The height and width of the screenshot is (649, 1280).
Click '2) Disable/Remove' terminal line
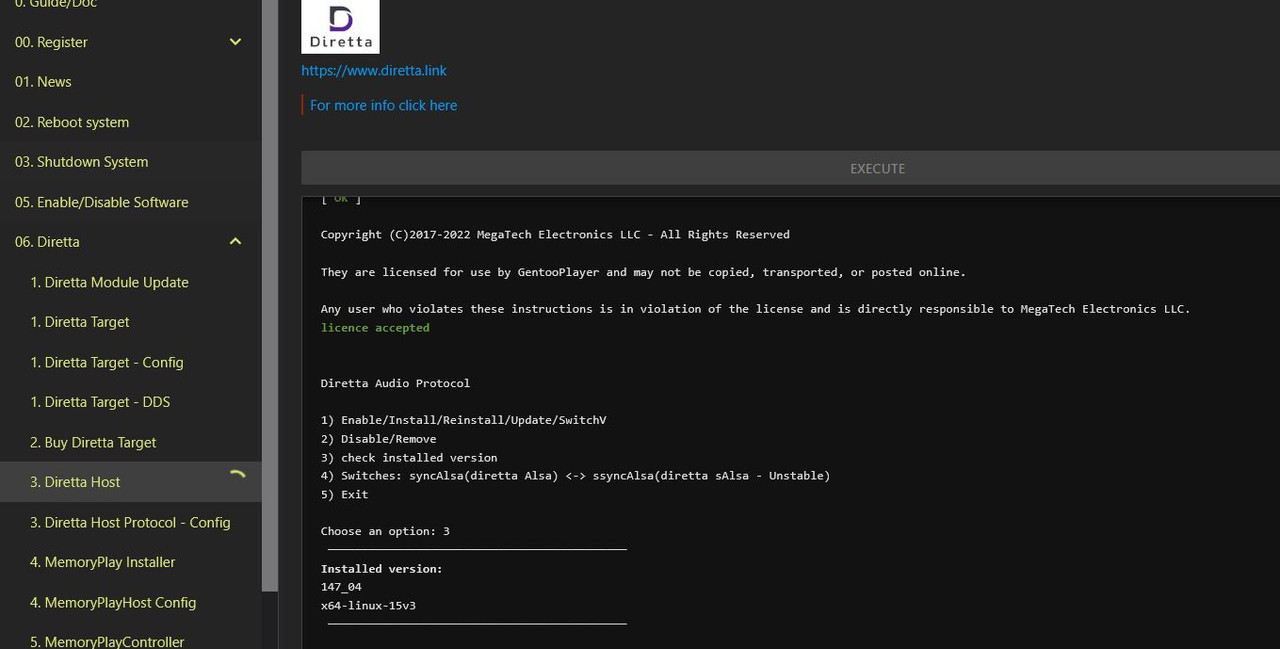coord(379,439)
